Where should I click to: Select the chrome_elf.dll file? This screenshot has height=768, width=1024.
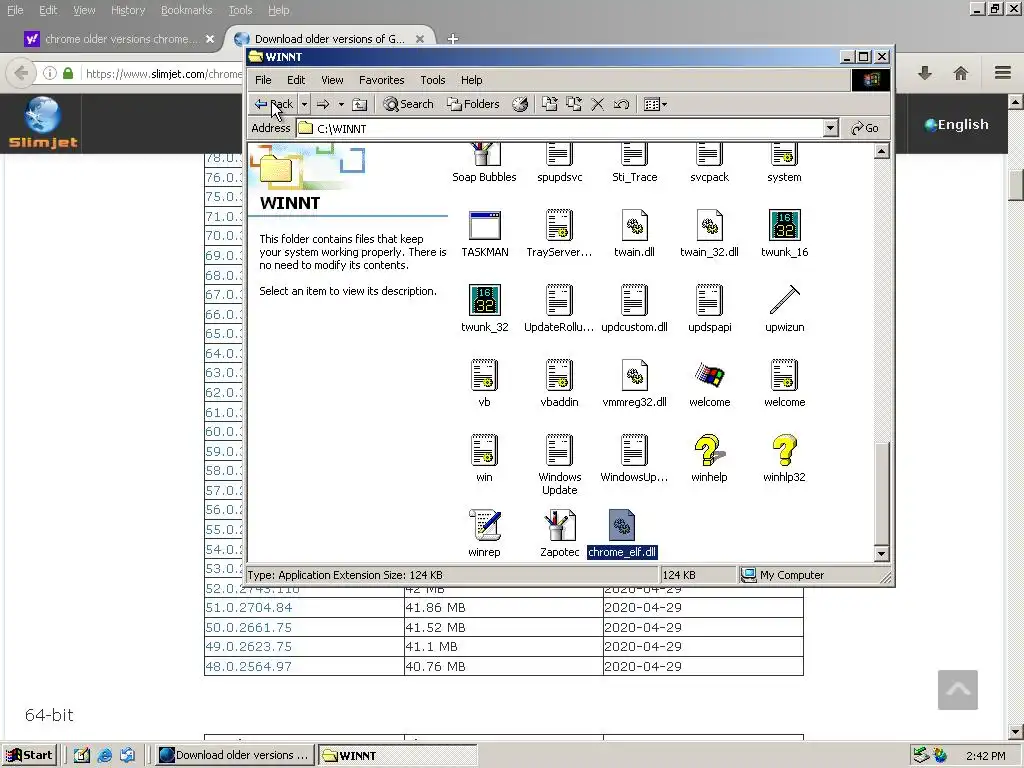pos(622,534)
